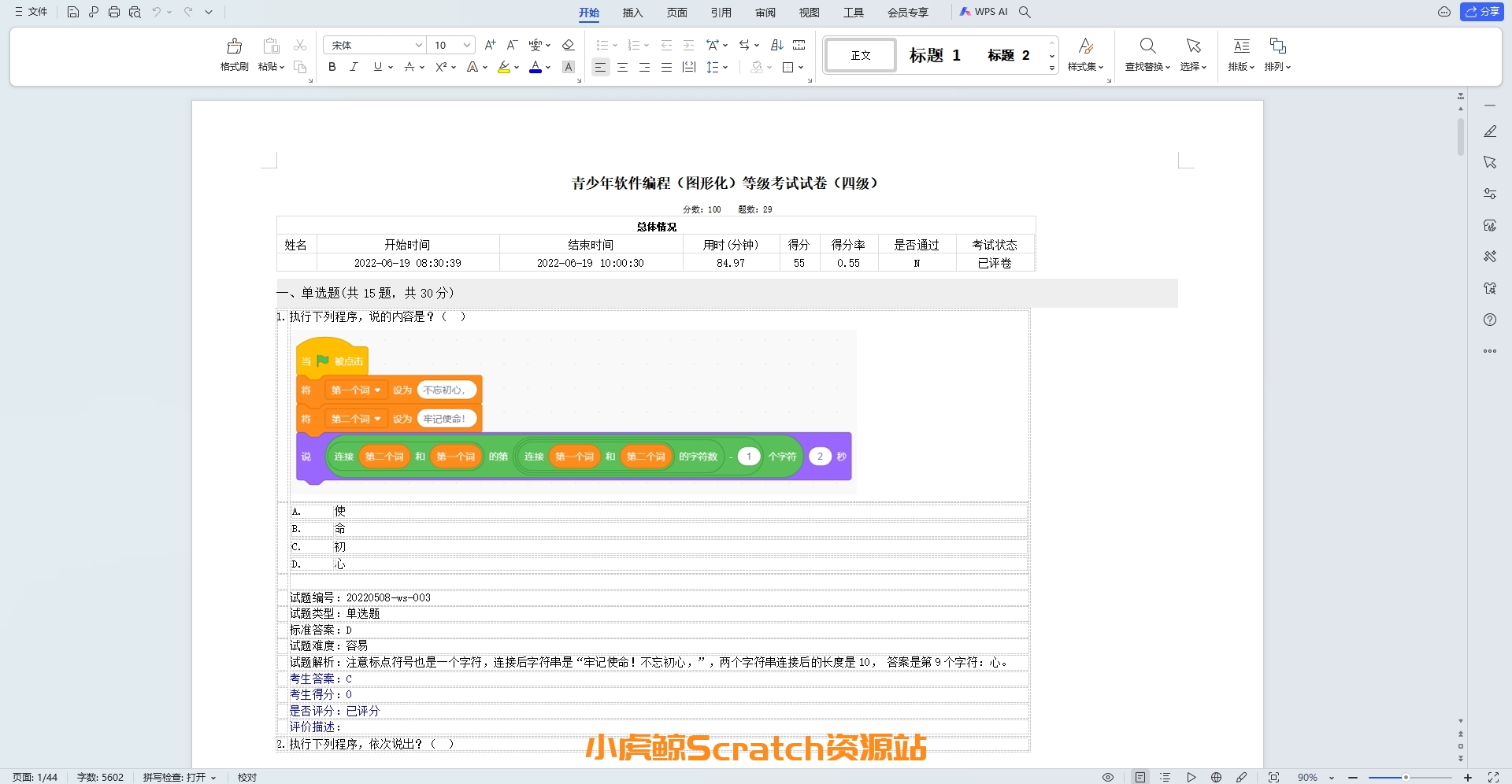This screenshot has width=1512, height=784.
Task: Toggle Bold formatting
Action: tap(332, 68)
